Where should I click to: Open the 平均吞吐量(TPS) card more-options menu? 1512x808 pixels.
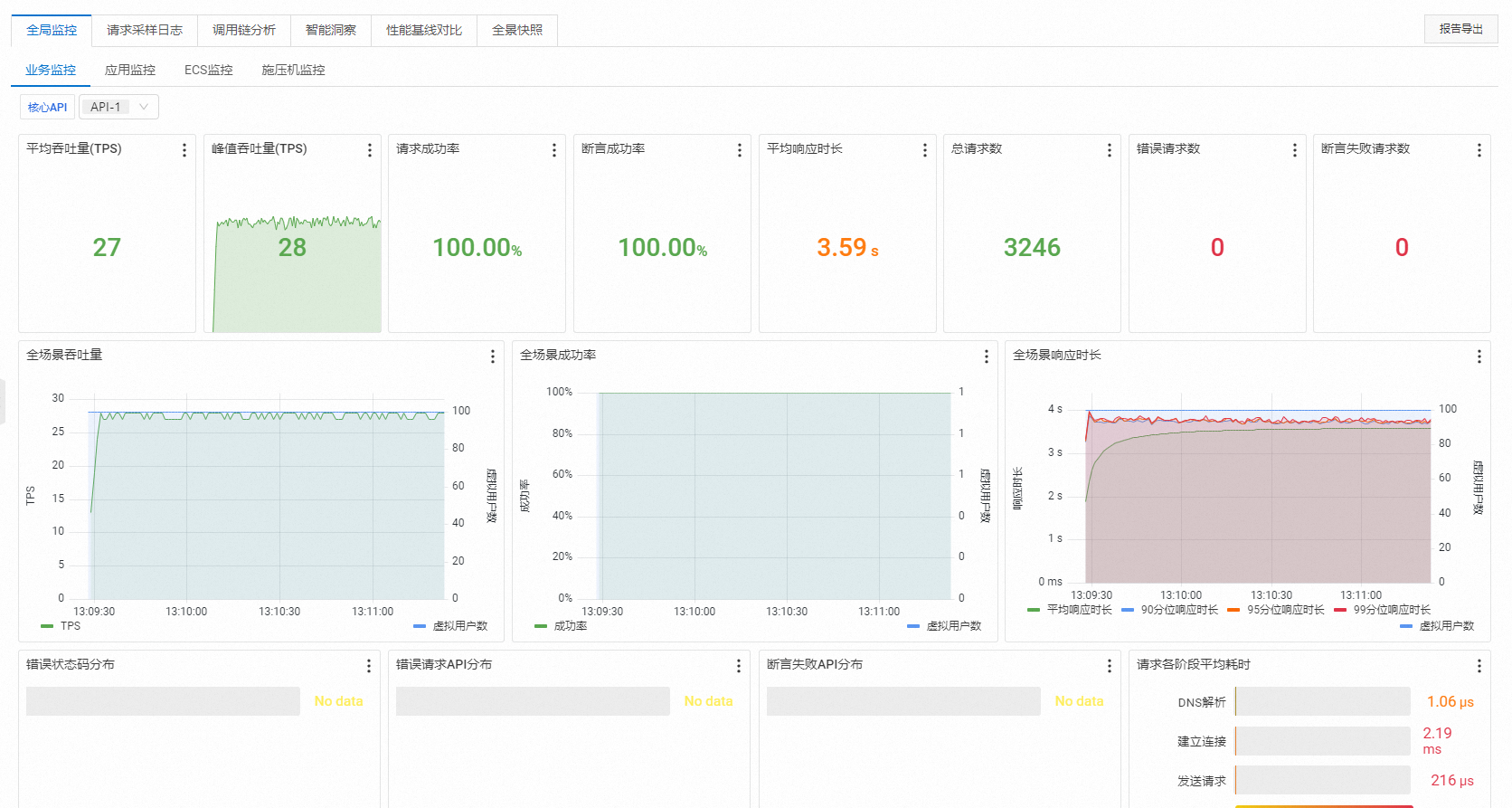click(184, 150)
